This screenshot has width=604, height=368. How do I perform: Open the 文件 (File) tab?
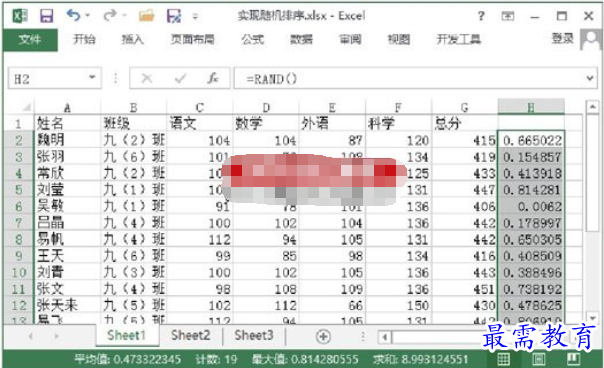[x=30, y=39]
